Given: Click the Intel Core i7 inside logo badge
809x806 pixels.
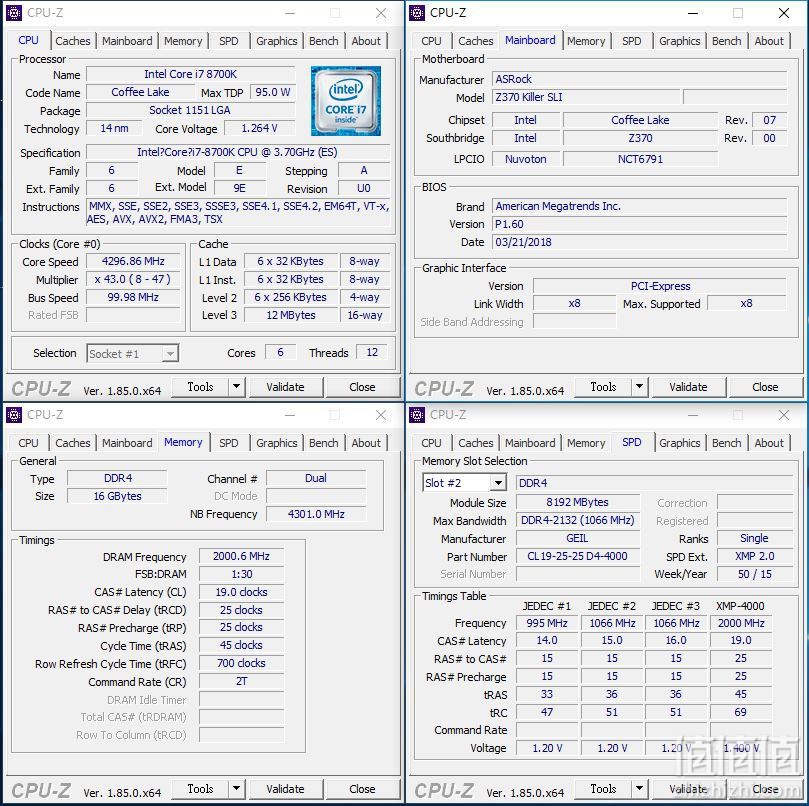Looking at the screenshot, I should click(x=346, y=101).
